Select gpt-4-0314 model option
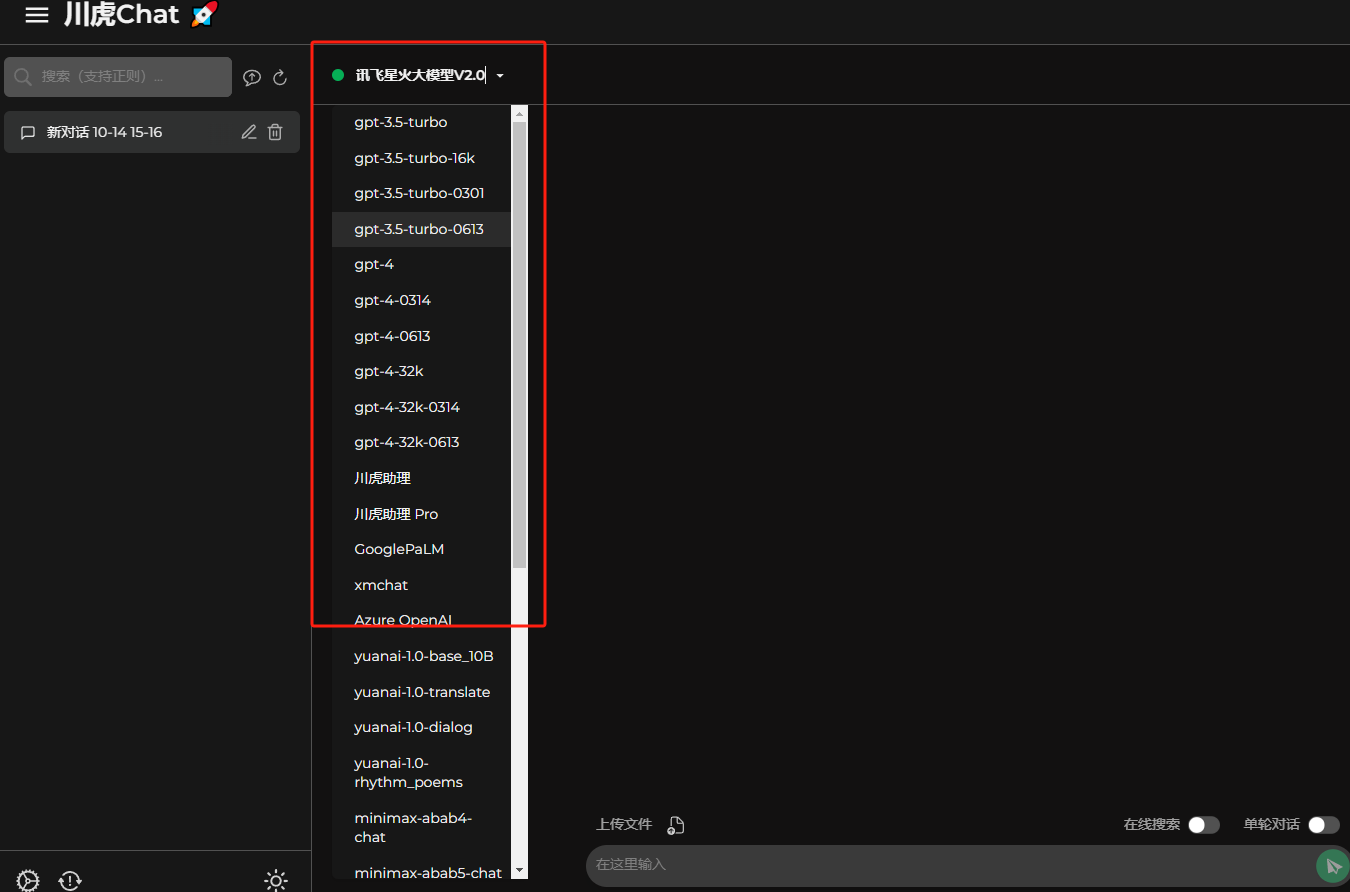 pyautogui.click(x=422, y=300)
